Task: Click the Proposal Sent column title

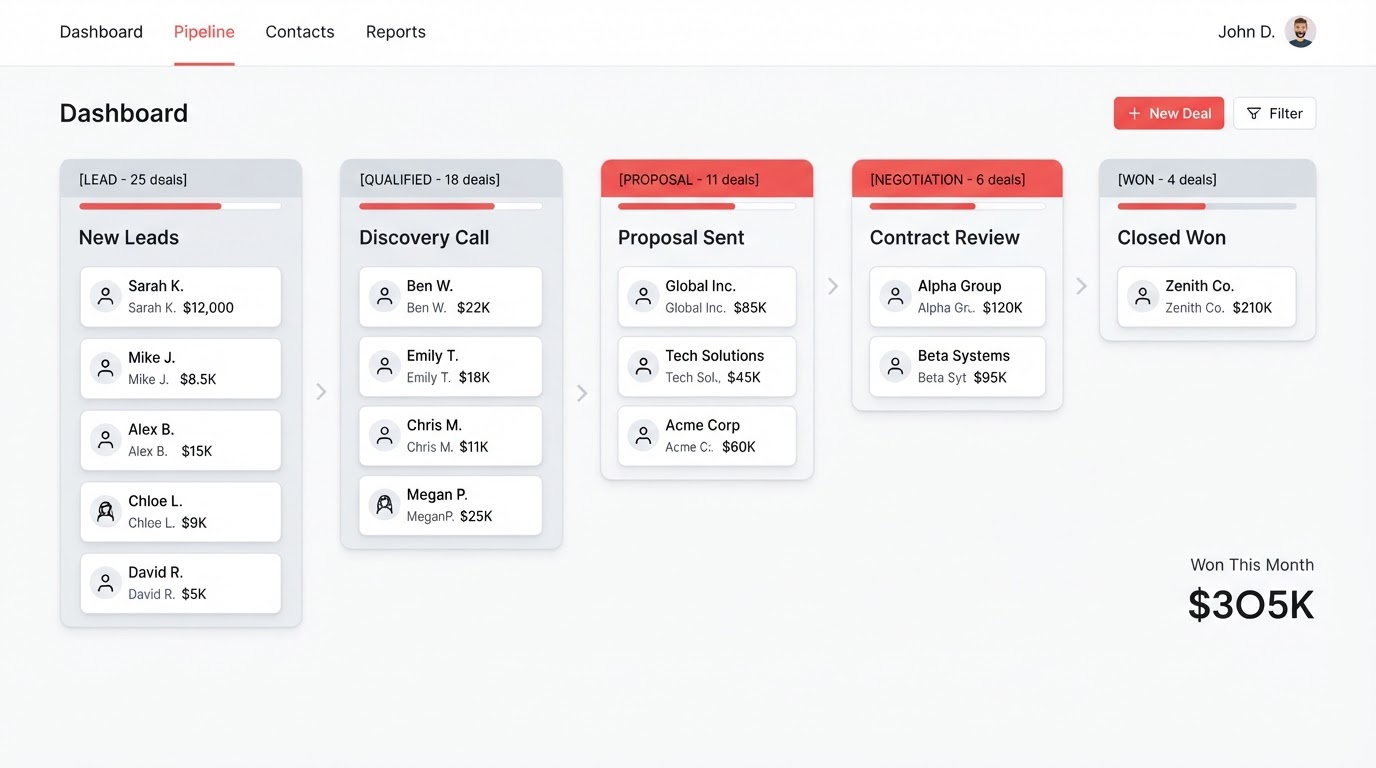Action: [681, 237]
